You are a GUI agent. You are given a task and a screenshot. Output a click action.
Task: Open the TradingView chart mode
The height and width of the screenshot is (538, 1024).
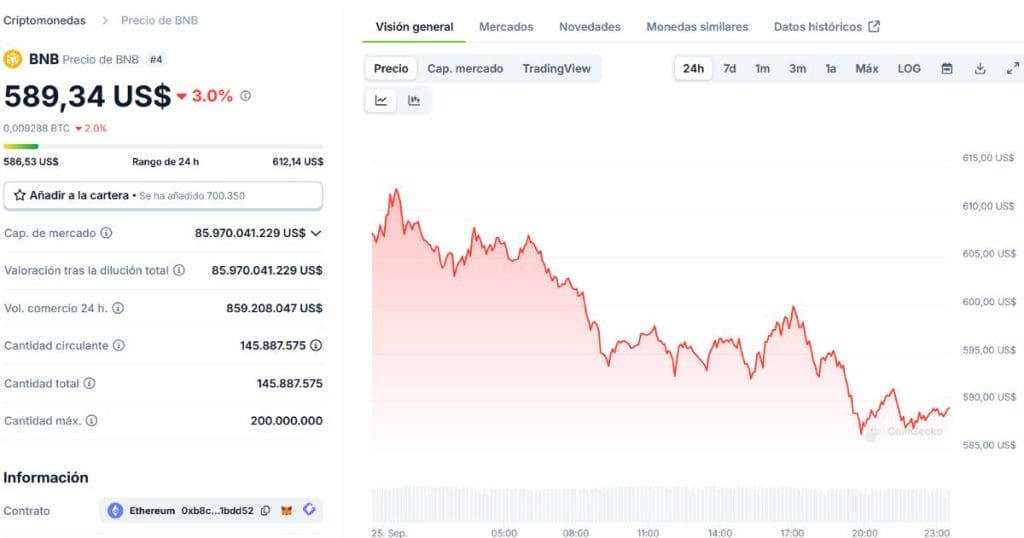coord(556,68)
